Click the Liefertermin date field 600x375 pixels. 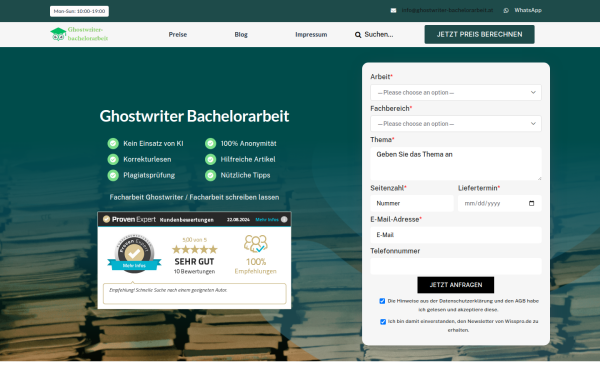pyautogui.click(x=500, y=204)
